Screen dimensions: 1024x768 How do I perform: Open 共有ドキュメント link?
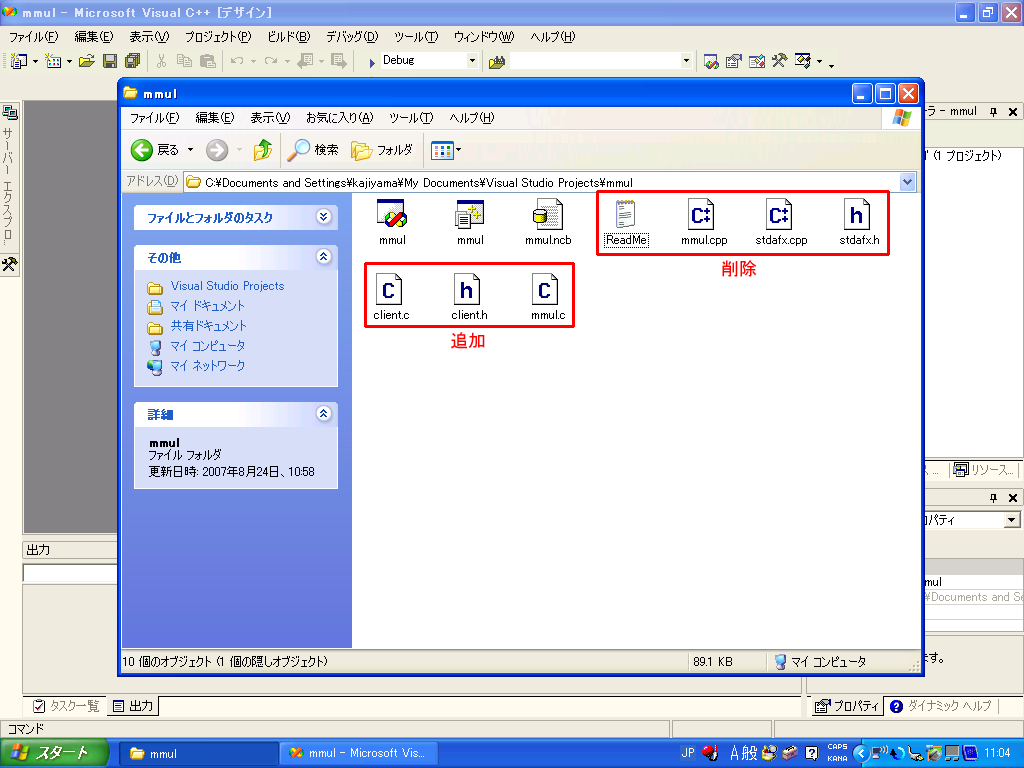[x=208, y=326]
